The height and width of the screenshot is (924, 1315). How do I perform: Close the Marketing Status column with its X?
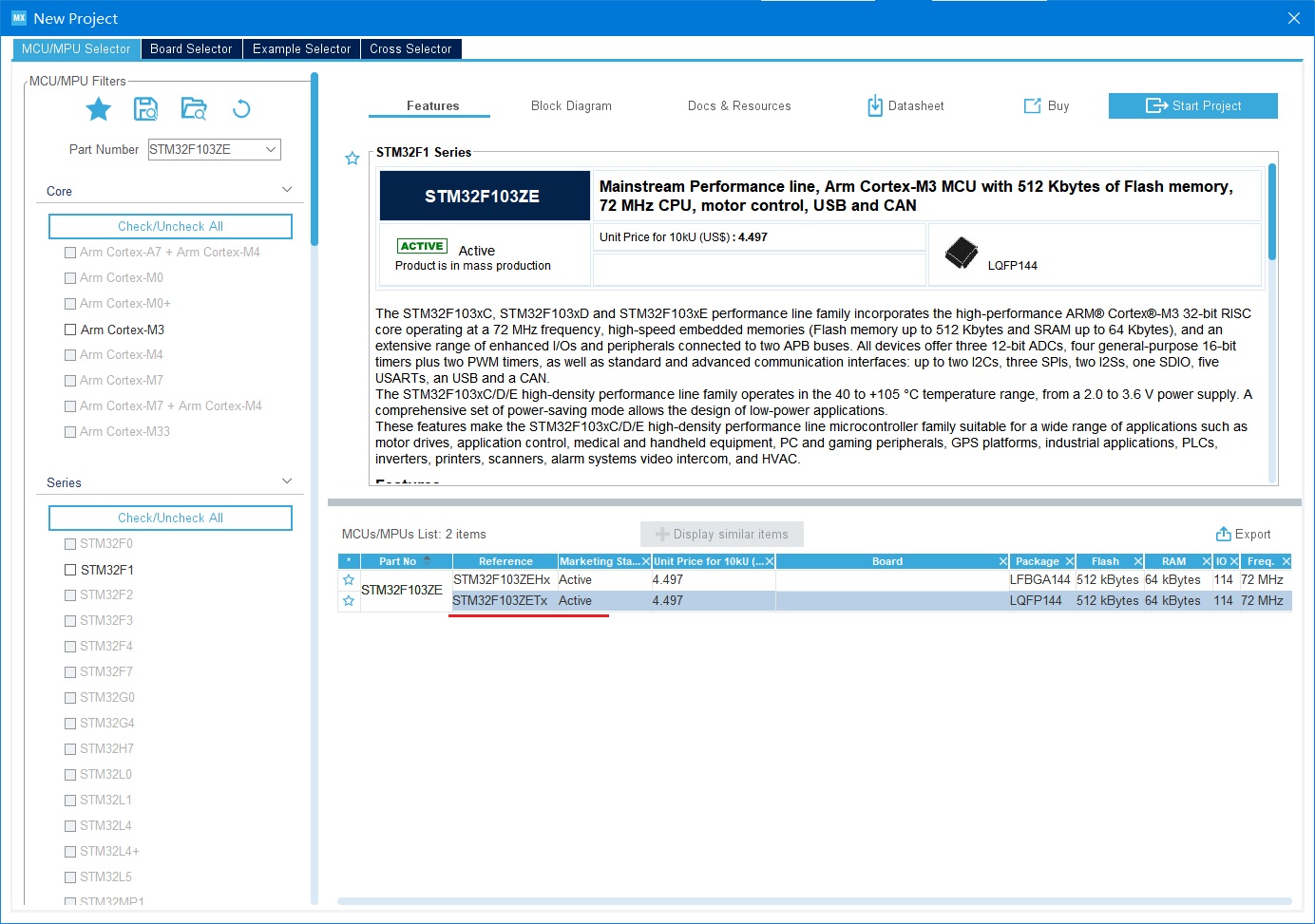(x=646, y=561)
